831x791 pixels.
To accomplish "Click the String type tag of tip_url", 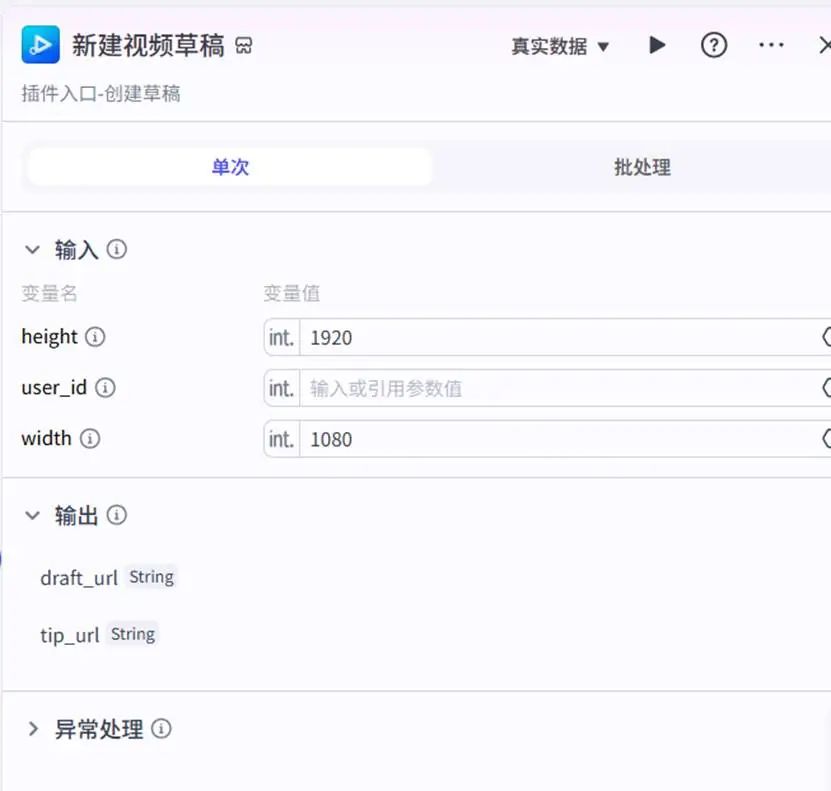I will (133, 634).
